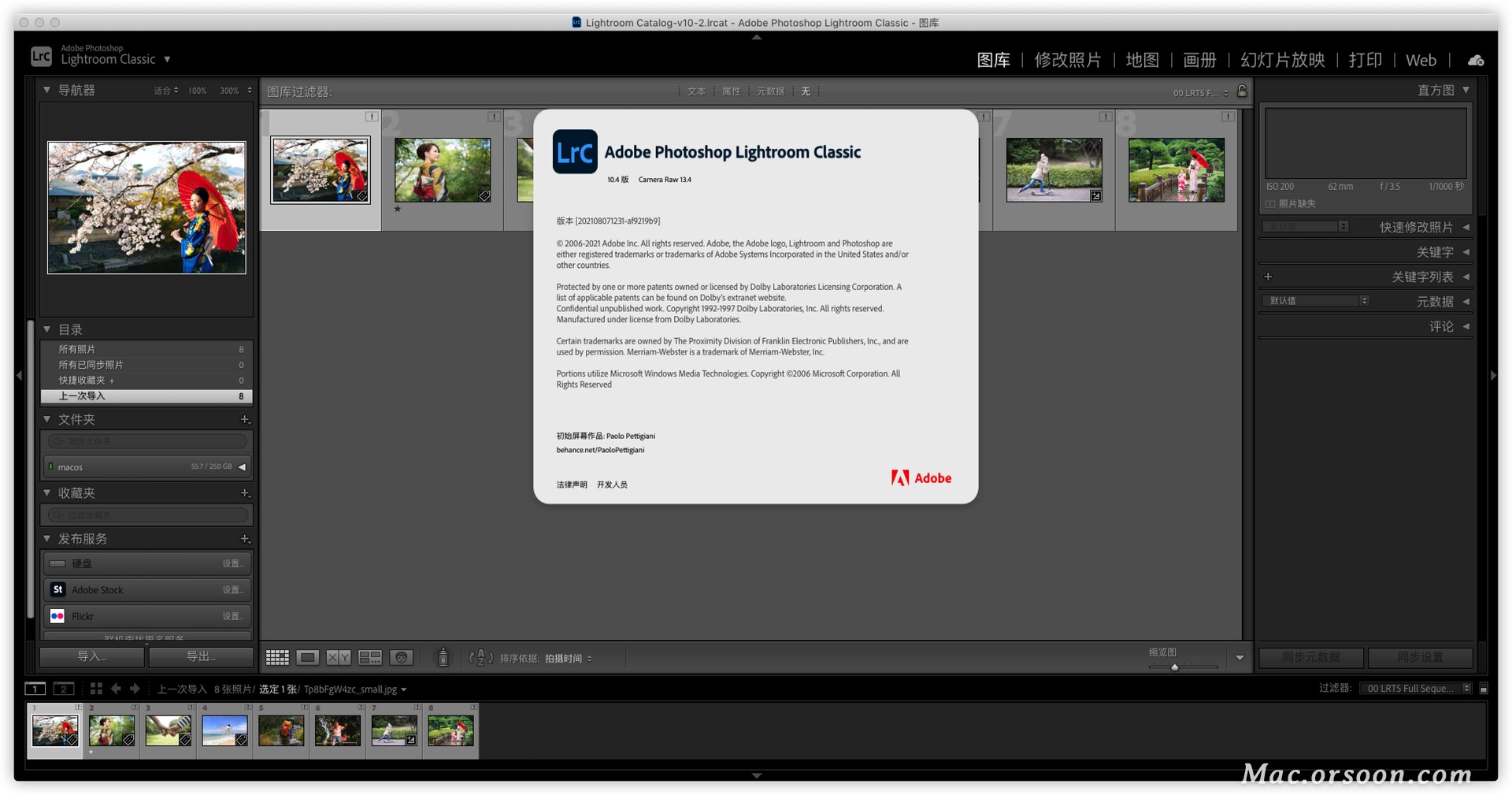
Task: Go back with the filmstrip left arrow
Action: click(116, 689)
